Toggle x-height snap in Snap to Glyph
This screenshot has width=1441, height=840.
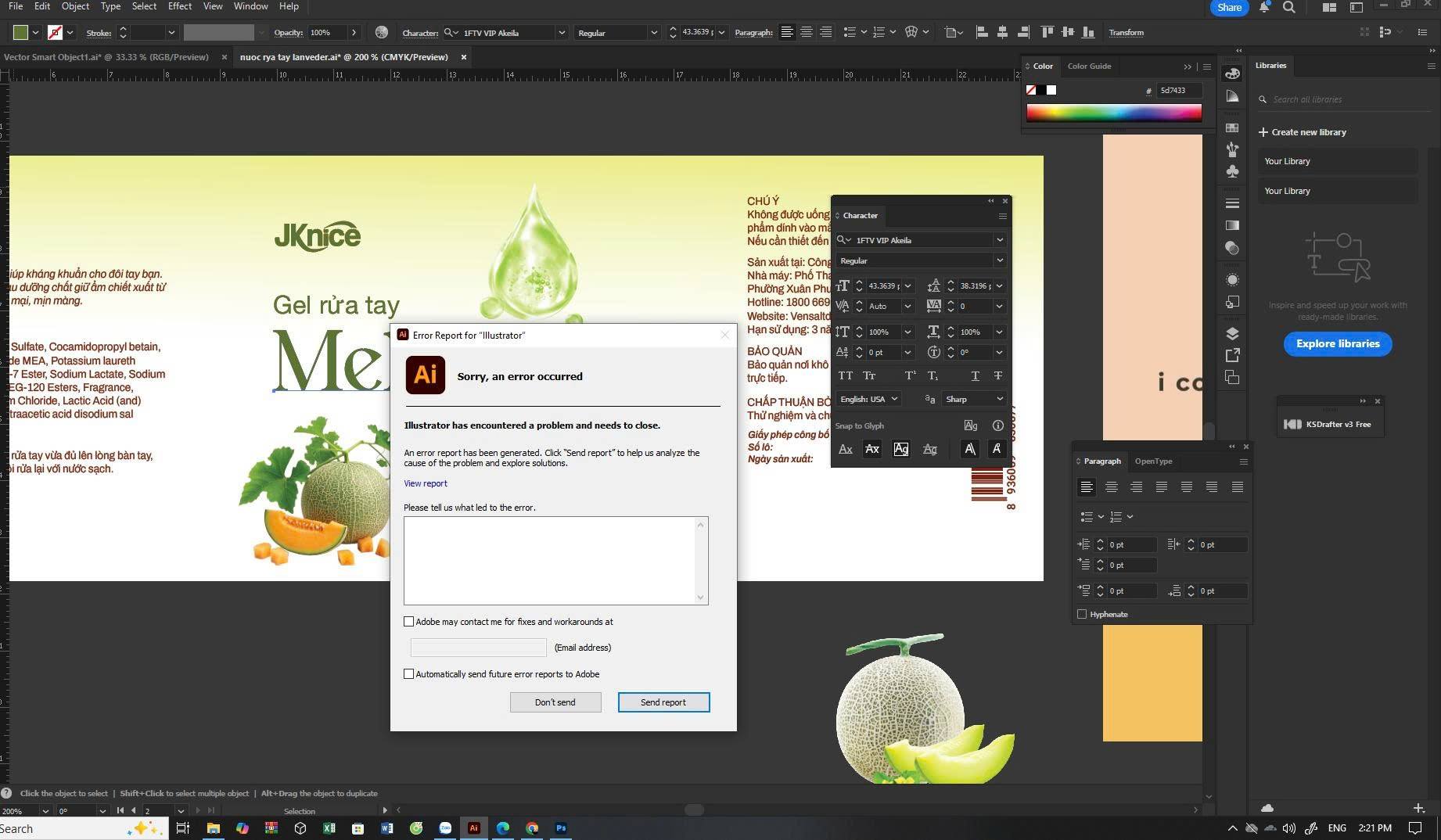pyautogui.click(x=871, y=449)
